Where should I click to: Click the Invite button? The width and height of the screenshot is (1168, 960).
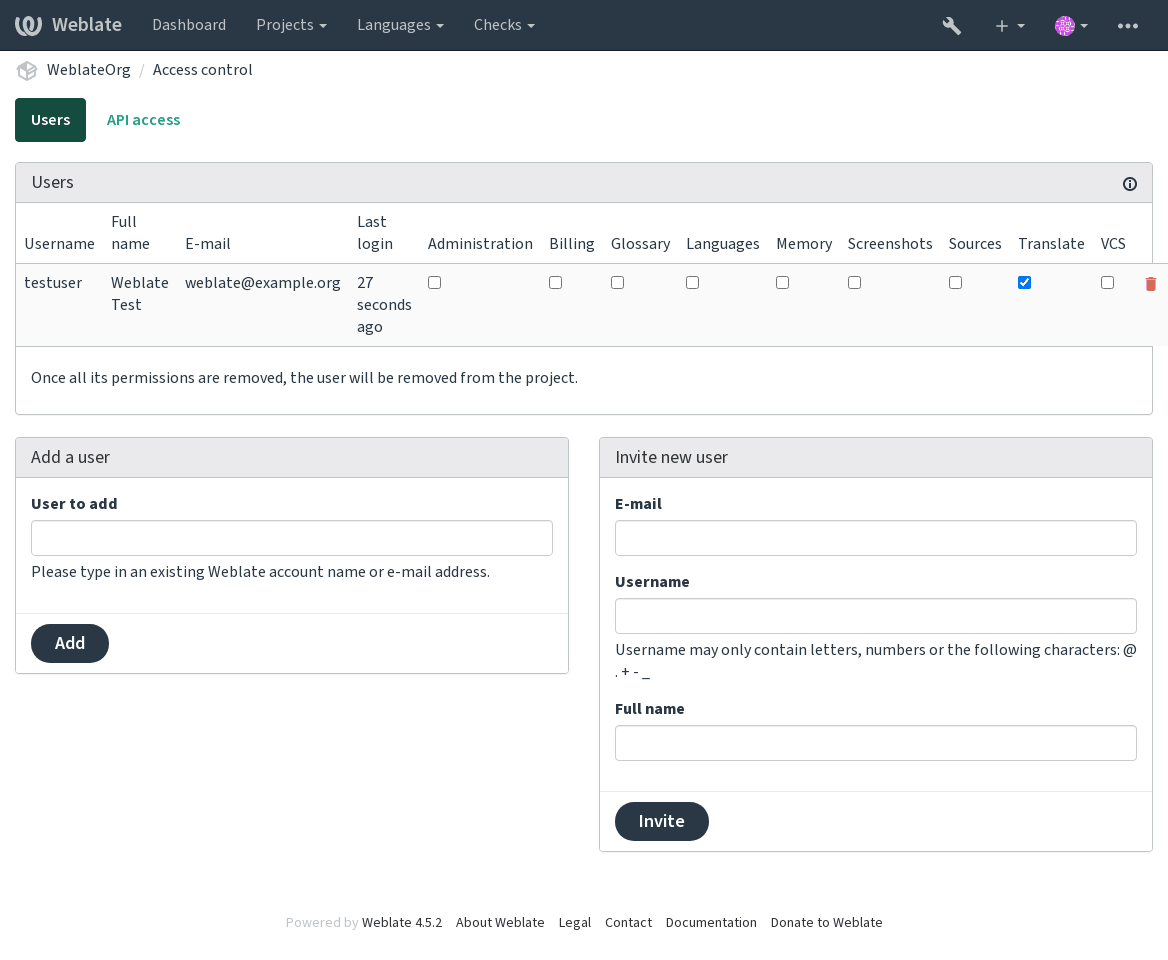tap(661, 821)
